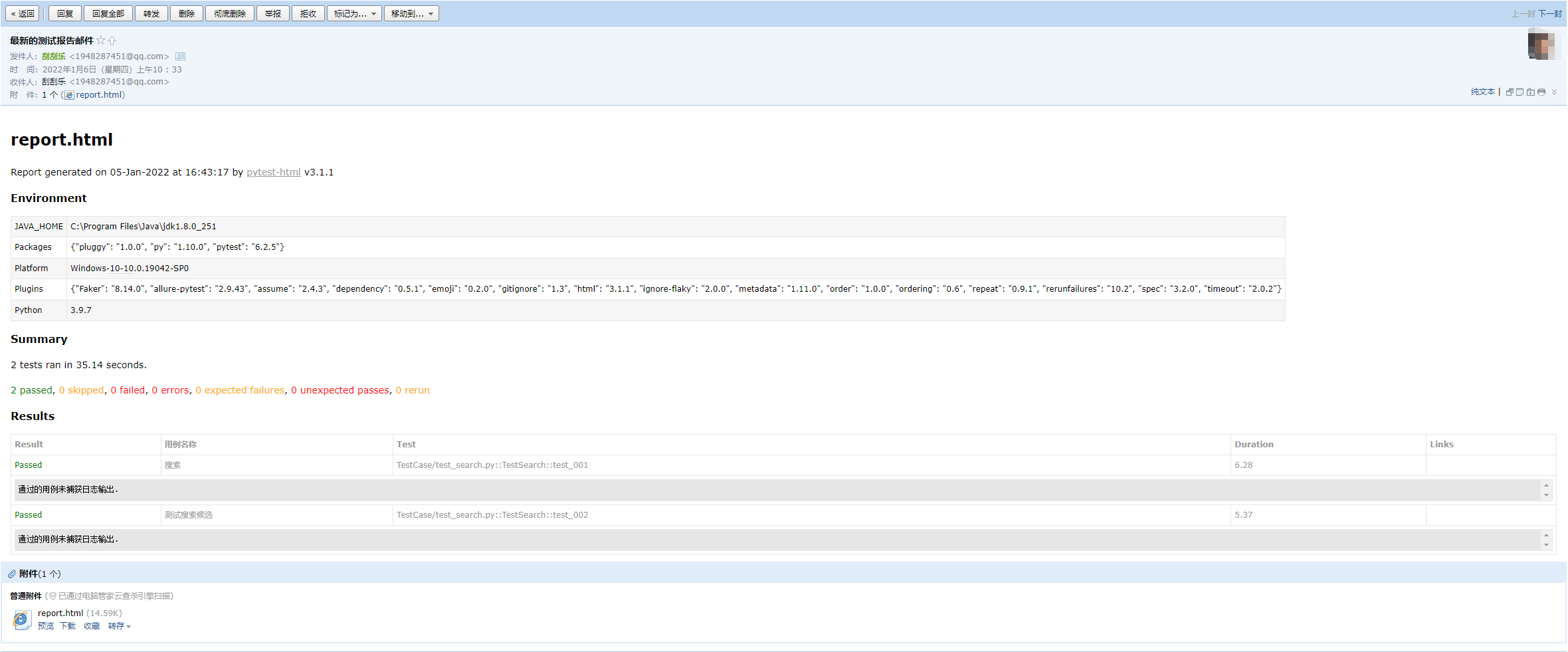The width and height of the screenshot is (1568, 652).
Task: Open report.html link in header attachment line
Action: point(99,95)
